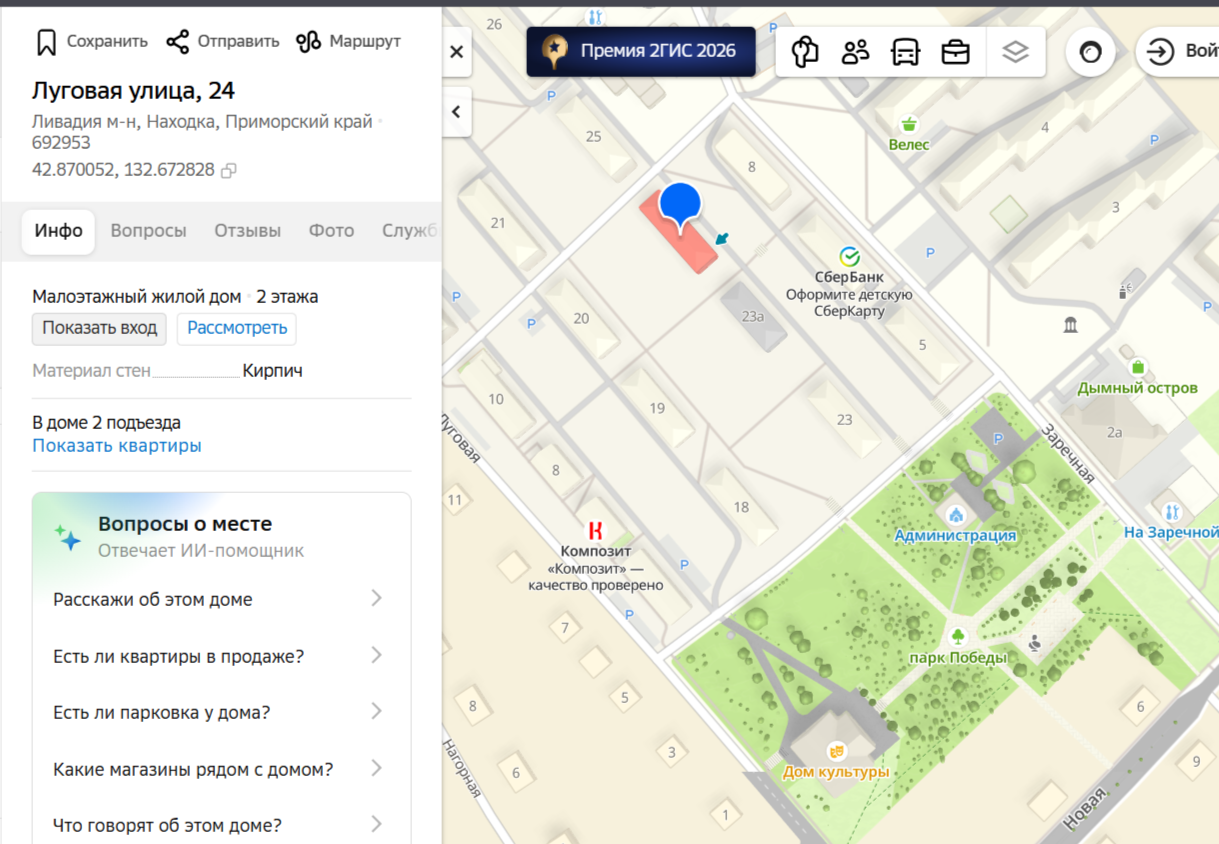
Task: Click the blue location pin marker
Action: 680,207
